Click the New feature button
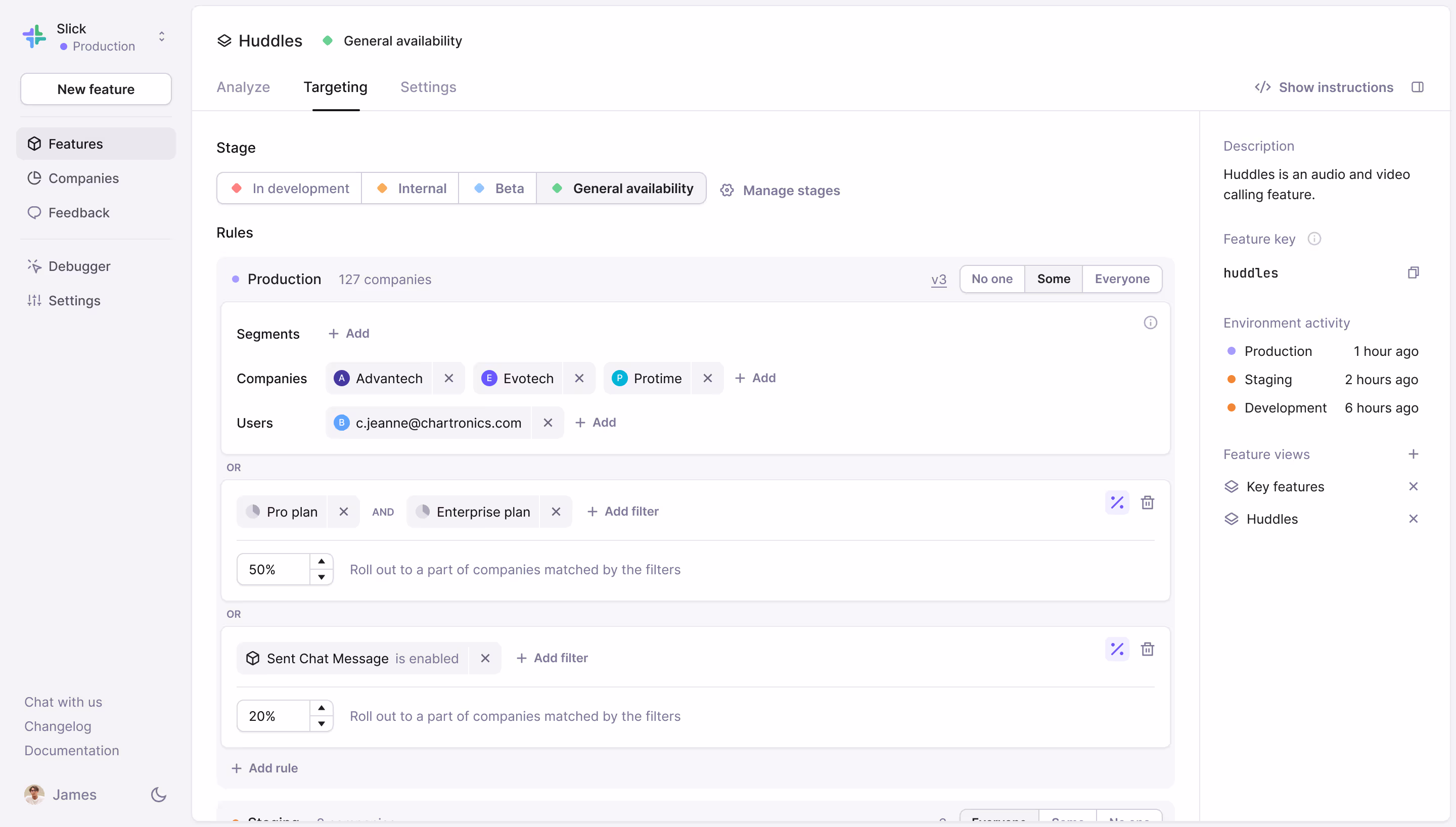This screenshot has width=1456, height=827. pyautogui.click(x=96, y=89)
